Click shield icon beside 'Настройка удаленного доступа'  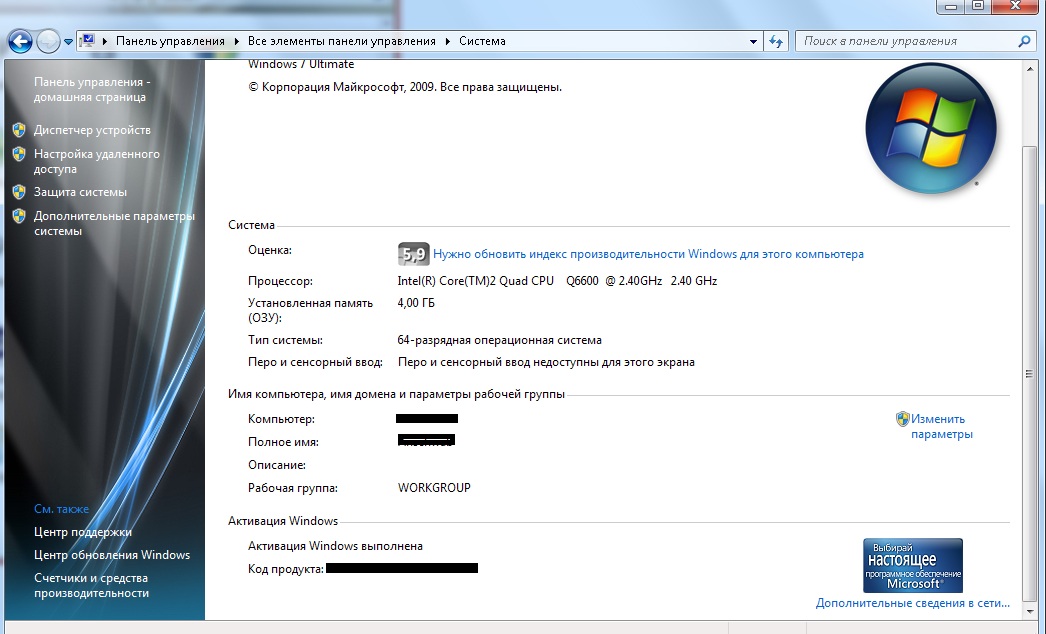(19, 154)
